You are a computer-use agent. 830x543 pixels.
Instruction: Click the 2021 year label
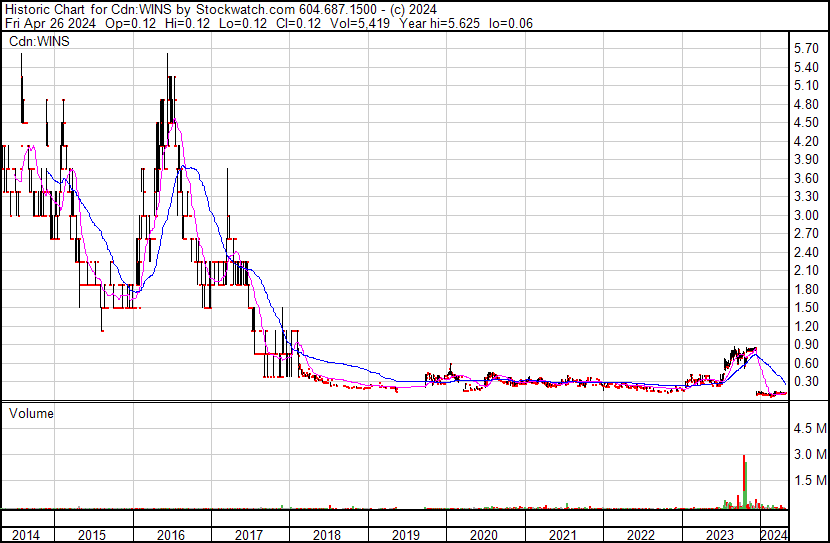click(x=564, y=535)
